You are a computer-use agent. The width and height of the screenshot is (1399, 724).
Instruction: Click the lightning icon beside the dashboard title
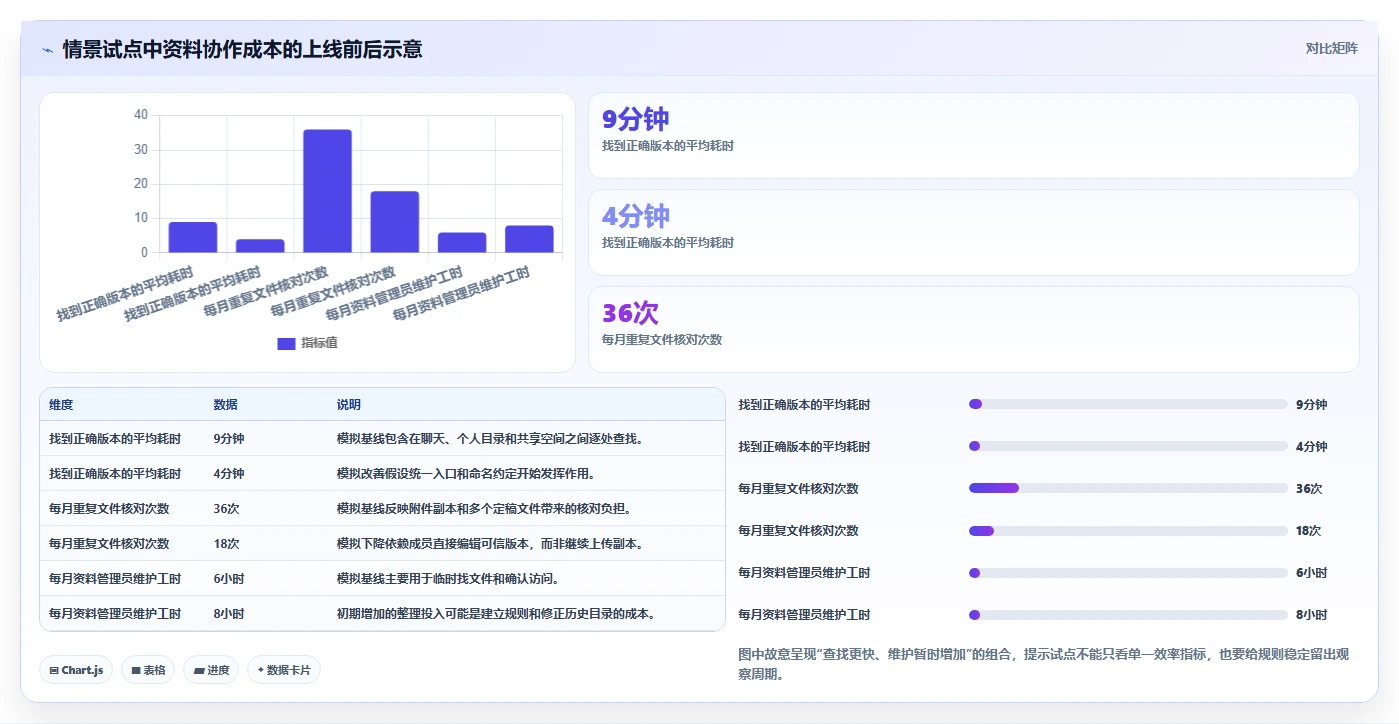pyautogui.click(x=47, y=50)
